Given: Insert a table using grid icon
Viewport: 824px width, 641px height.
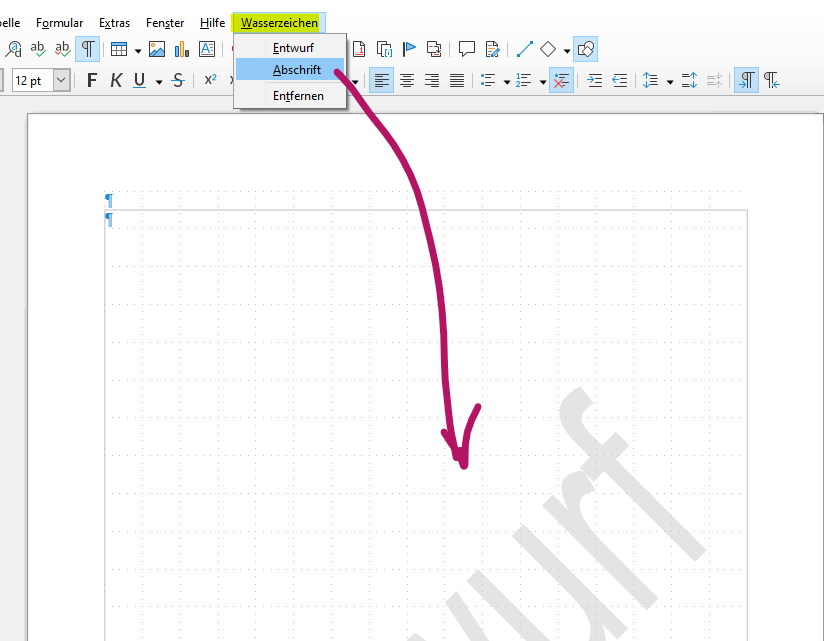Looking at the screenshot, I should 119,49.
